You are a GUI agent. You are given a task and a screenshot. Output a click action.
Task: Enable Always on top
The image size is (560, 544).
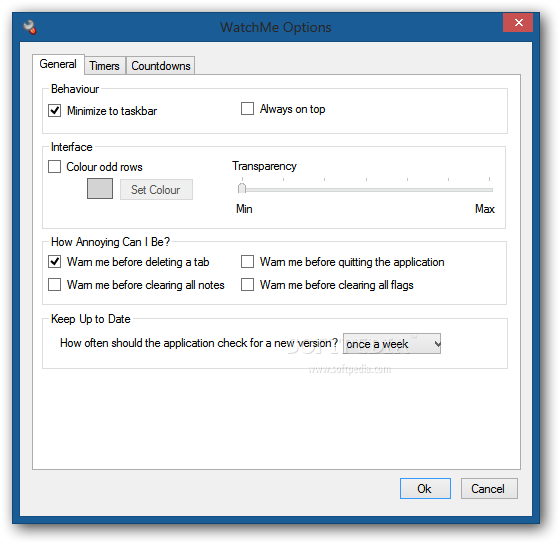click(247, 109)
